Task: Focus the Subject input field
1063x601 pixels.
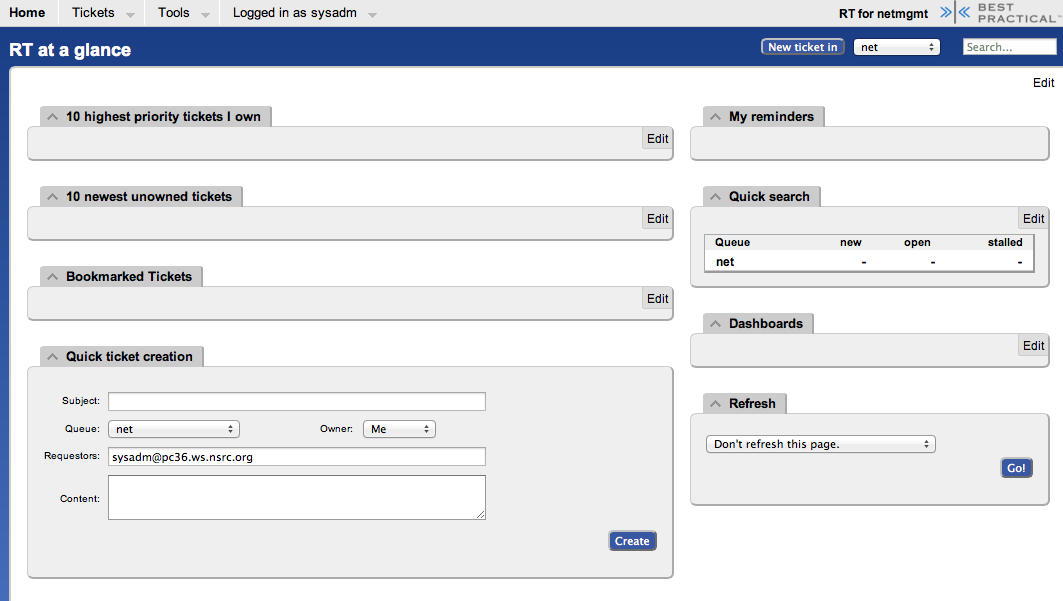Action: click(x=297, y=402)
